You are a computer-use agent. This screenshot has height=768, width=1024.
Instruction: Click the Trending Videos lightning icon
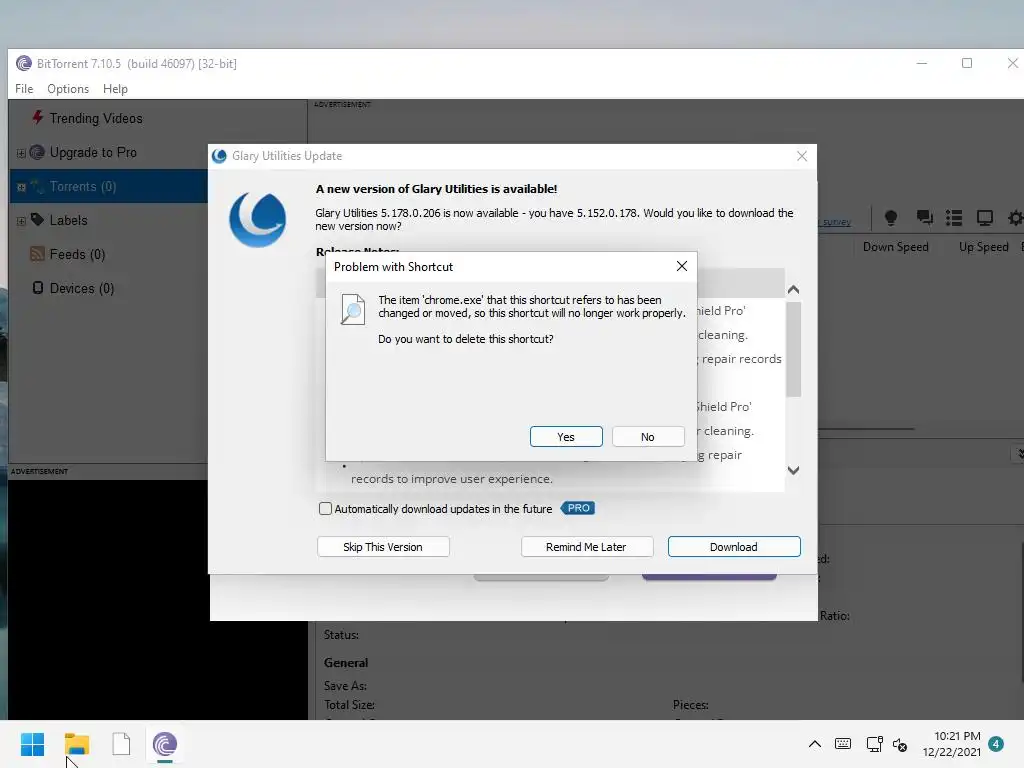[x=38, y=117]
